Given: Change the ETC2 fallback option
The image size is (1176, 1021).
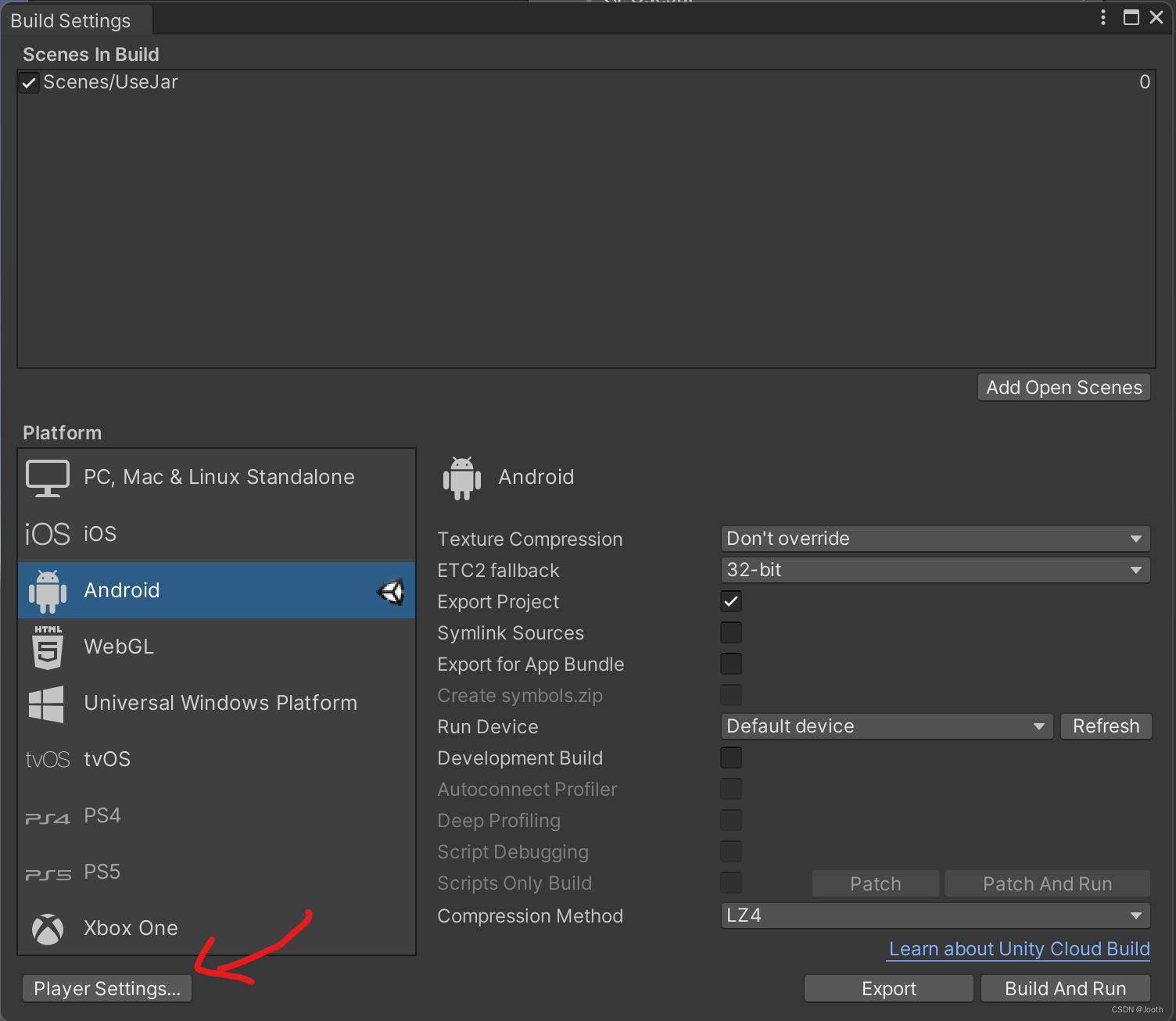Looking at the screenshot, I should [x=934, y=570].
